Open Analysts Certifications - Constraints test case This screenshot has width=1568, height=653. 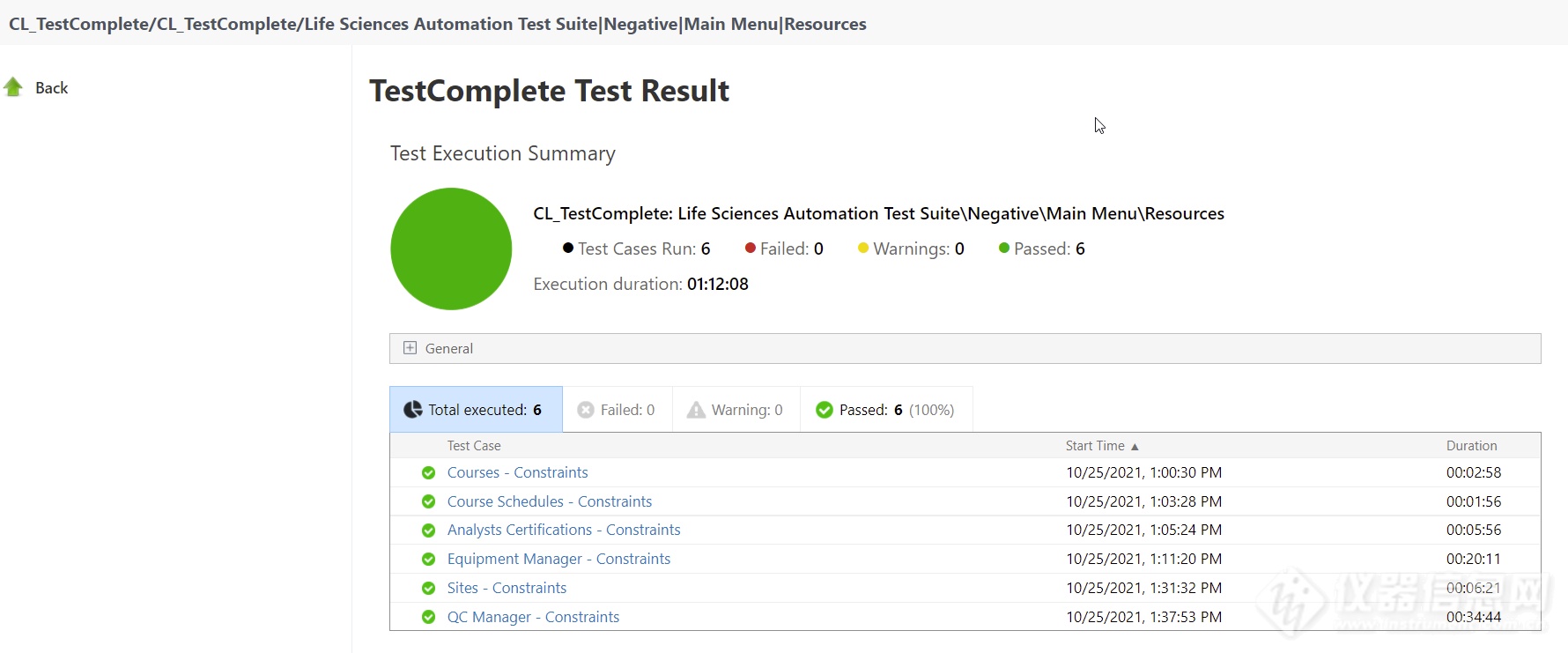(564, 530)
